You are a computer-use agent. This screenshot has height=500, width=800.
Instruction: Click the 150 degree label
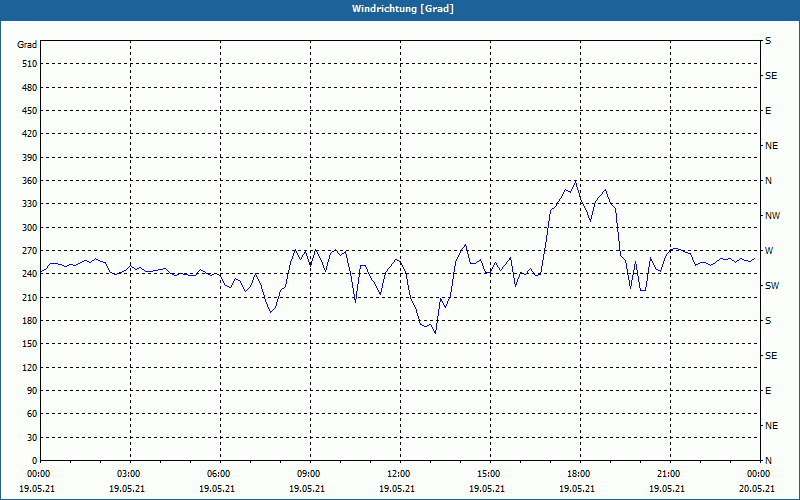pos(30,344)
